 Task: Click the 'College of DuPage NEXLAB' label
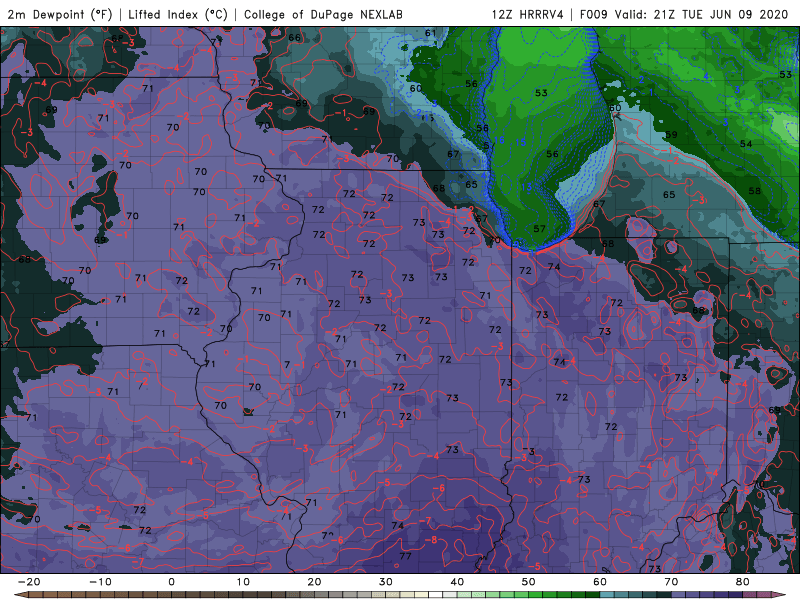(323, 14)
